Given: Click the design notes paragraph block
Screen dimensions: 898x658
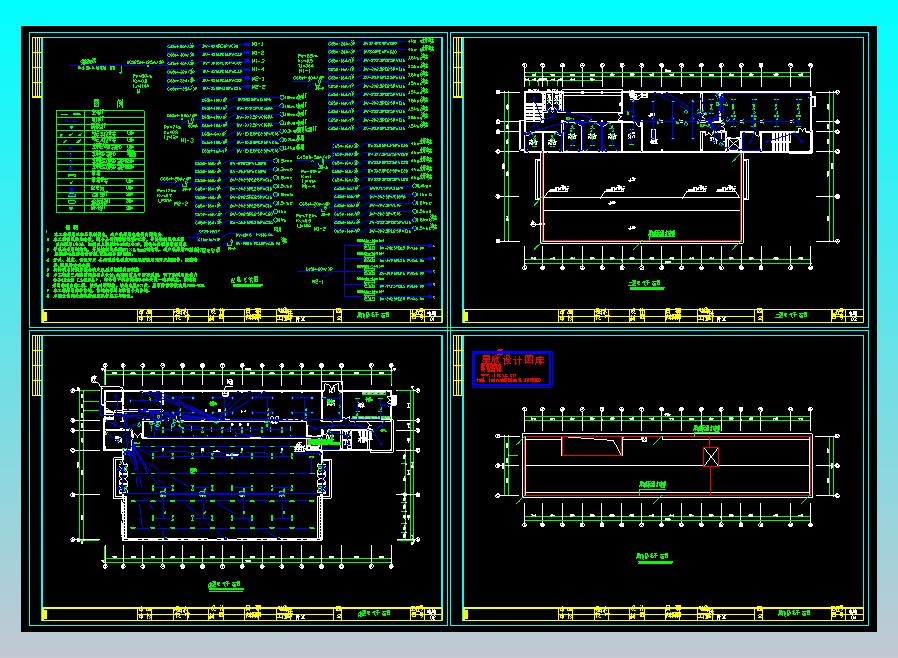Looking at the screenshot, I should (133, 264).
